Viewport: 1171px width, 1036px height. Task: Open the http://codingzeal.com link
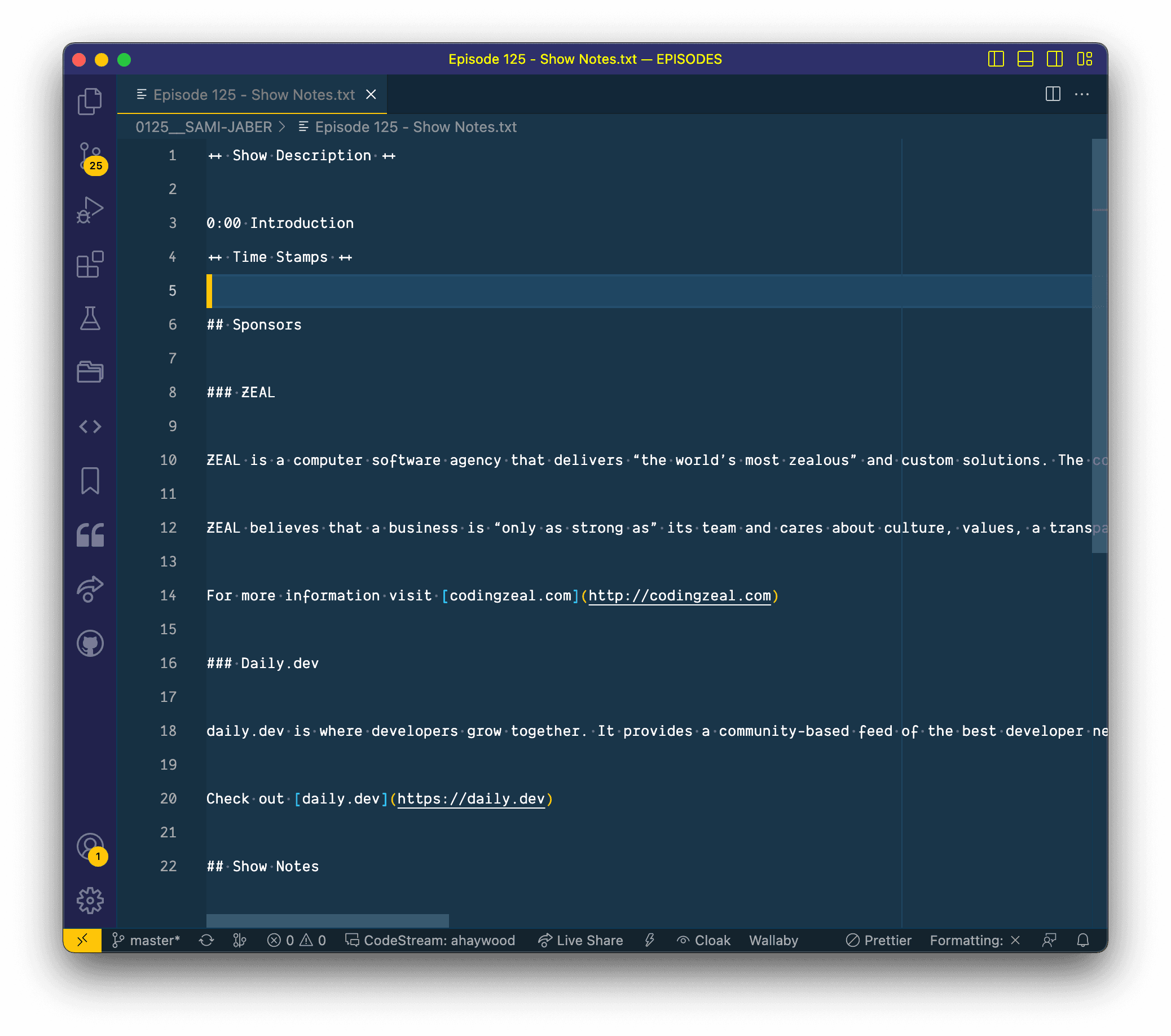click(x=680, y=595)
